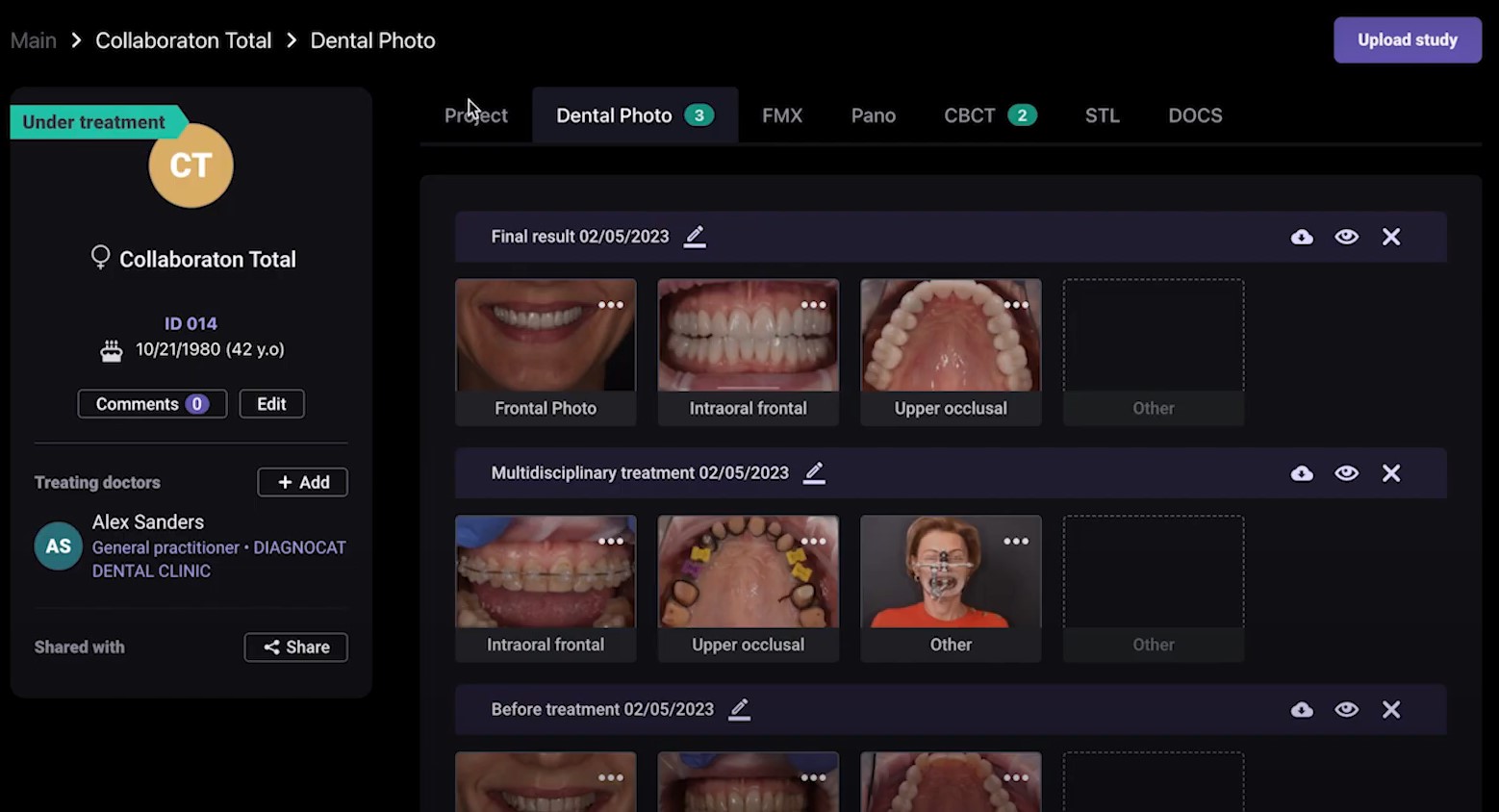Remove the Multidisciplinary treatment study with X
Screen dimensions: 1499x812
[x=1391, y=473]
